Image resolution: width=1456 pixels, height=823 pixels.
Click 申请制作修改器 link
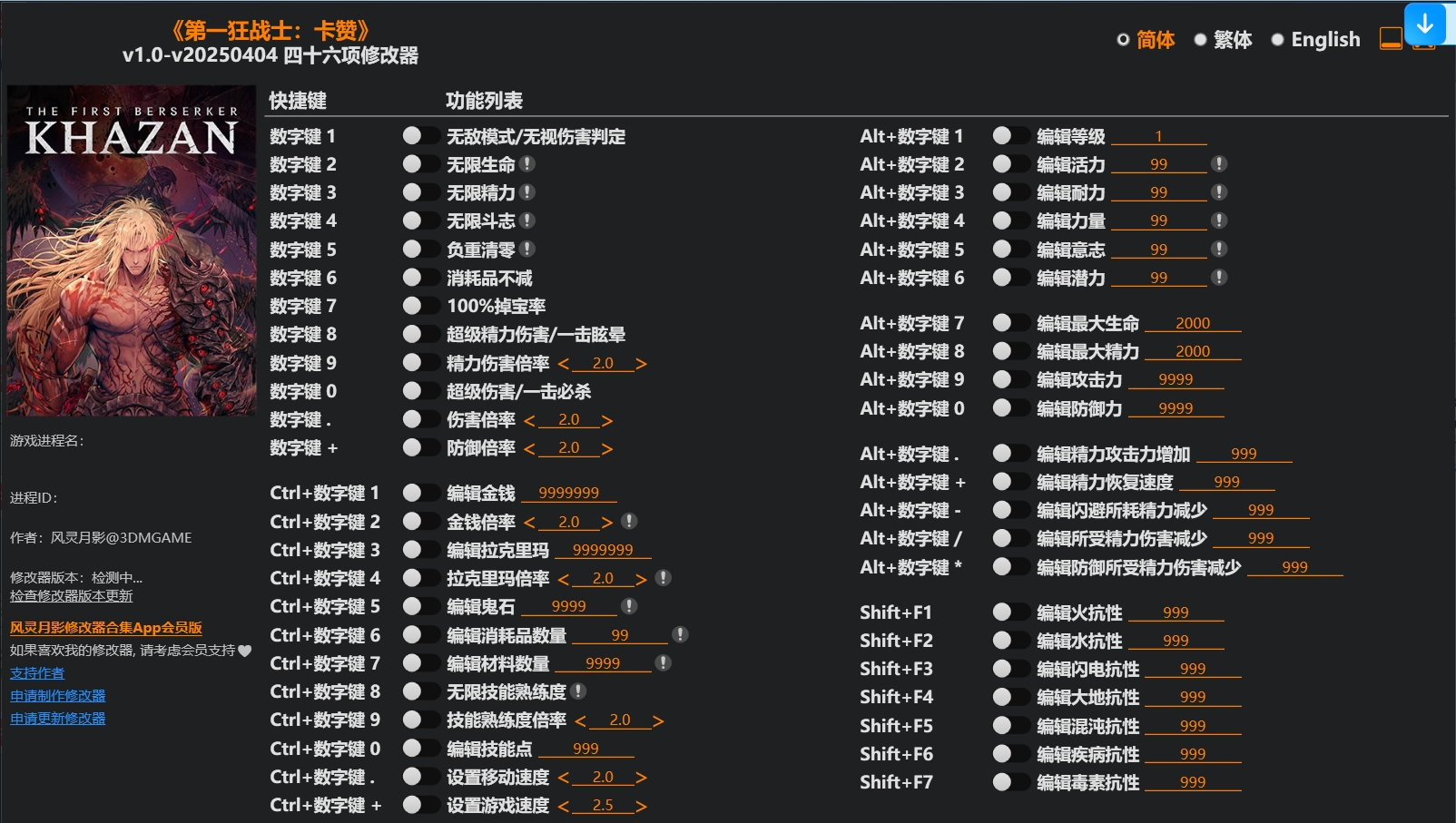[x=58, y=696]
